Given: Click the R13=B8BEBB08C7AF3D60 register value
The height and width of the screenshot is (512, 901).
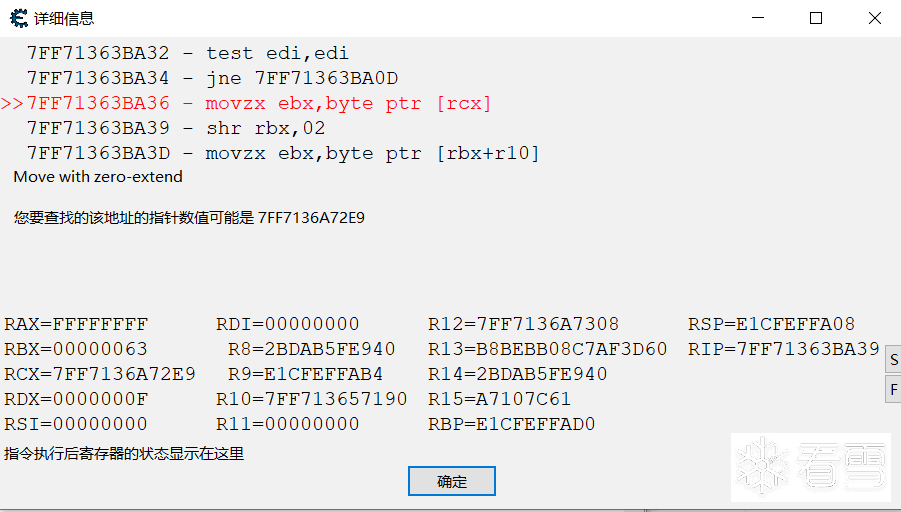Looking at the screenshot, I should (x=547, y=349).
